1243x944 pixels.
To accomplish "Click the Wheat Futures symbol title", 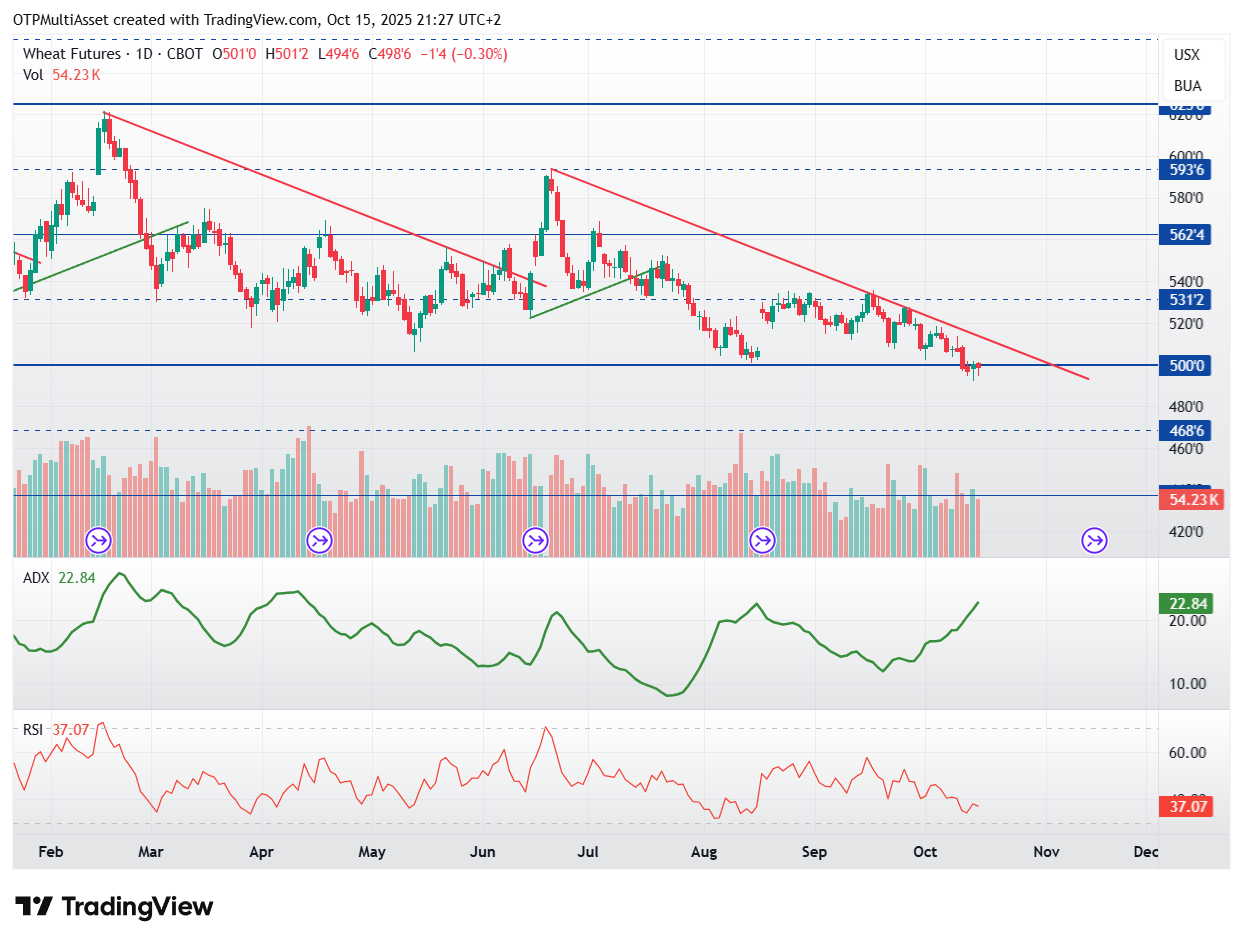I will (x=70, y=54).
